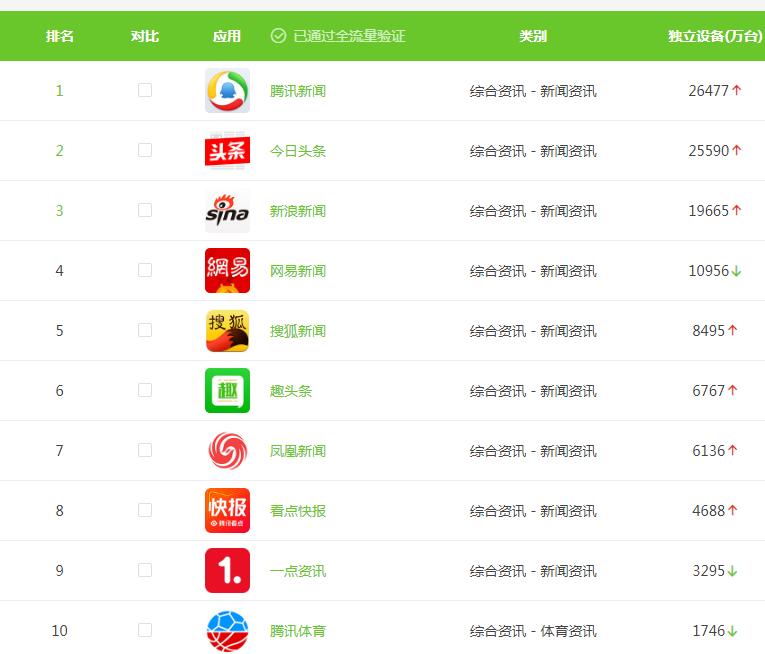Click the red up arrow beside 26477

[737, 90]
